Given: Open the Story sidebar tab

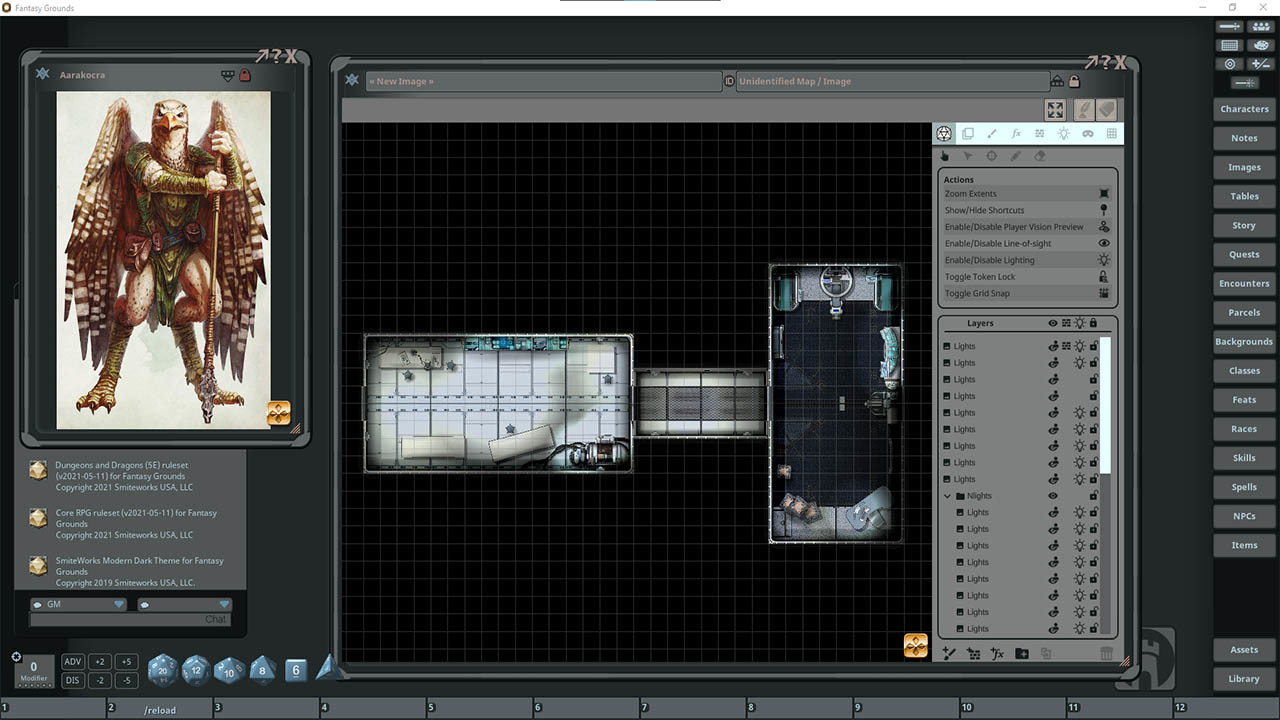Looking at the screenshot, I should [x=1243, y=225].
